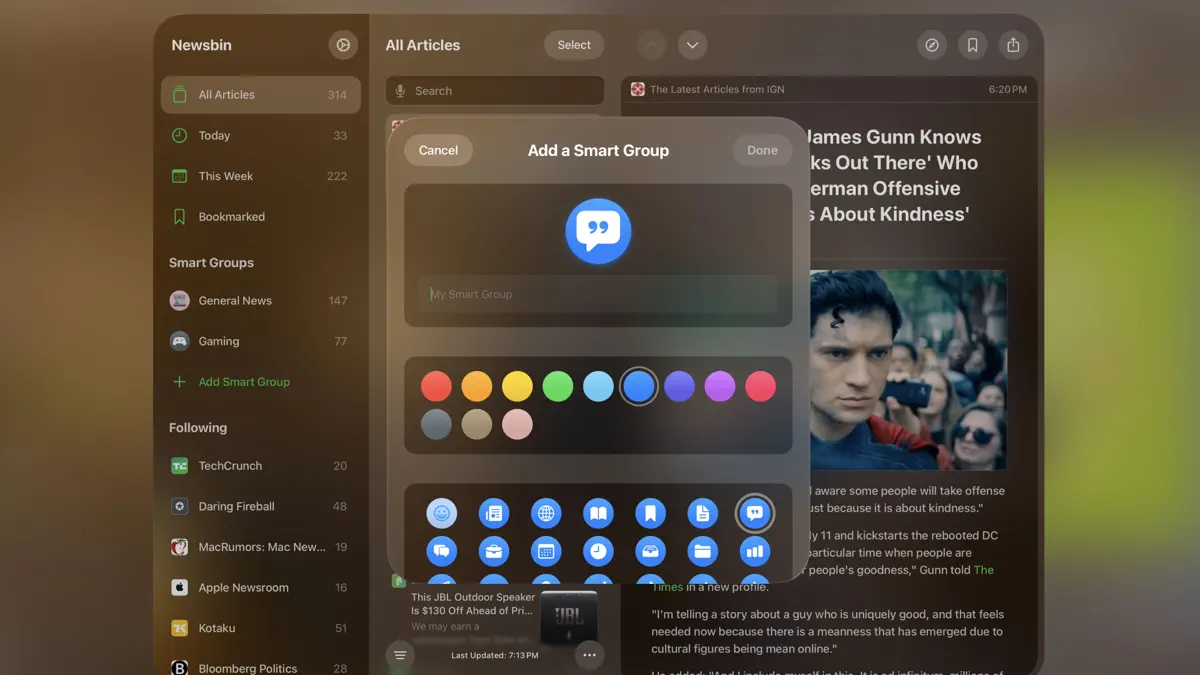The image size is (1200, 675).
Task: Switch to the Bookmarked section
Action: coord(231,216)
